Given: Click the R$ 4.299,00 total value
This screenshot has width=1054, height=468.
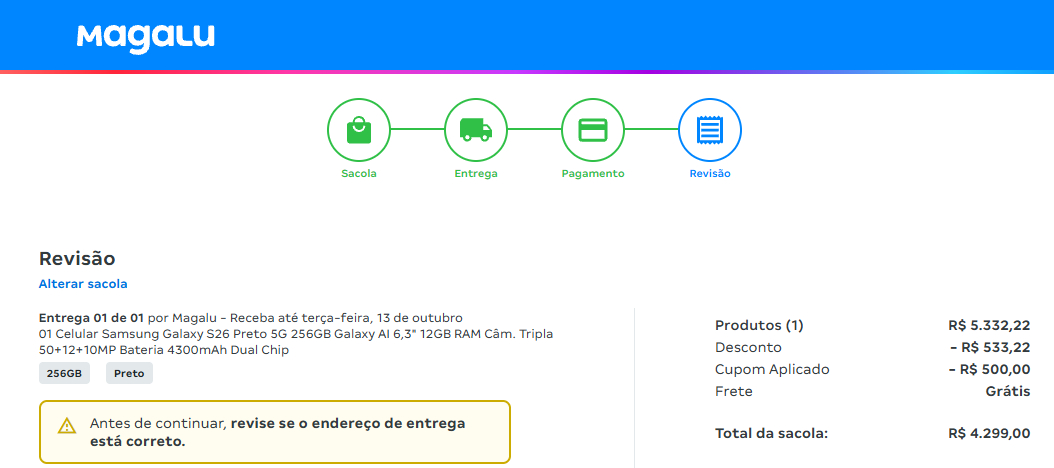Looking at the screenshot, I should pyautogui.click(x=989, y=433).
